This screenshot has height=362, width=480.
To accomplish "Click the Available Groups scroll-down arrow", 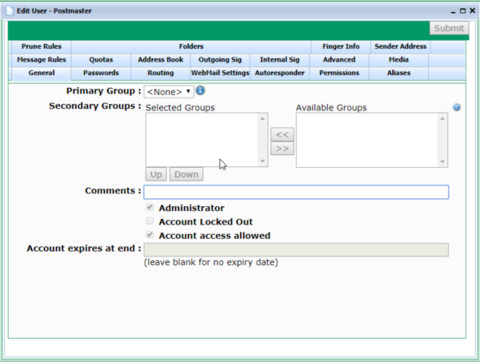I will point(442,162).
